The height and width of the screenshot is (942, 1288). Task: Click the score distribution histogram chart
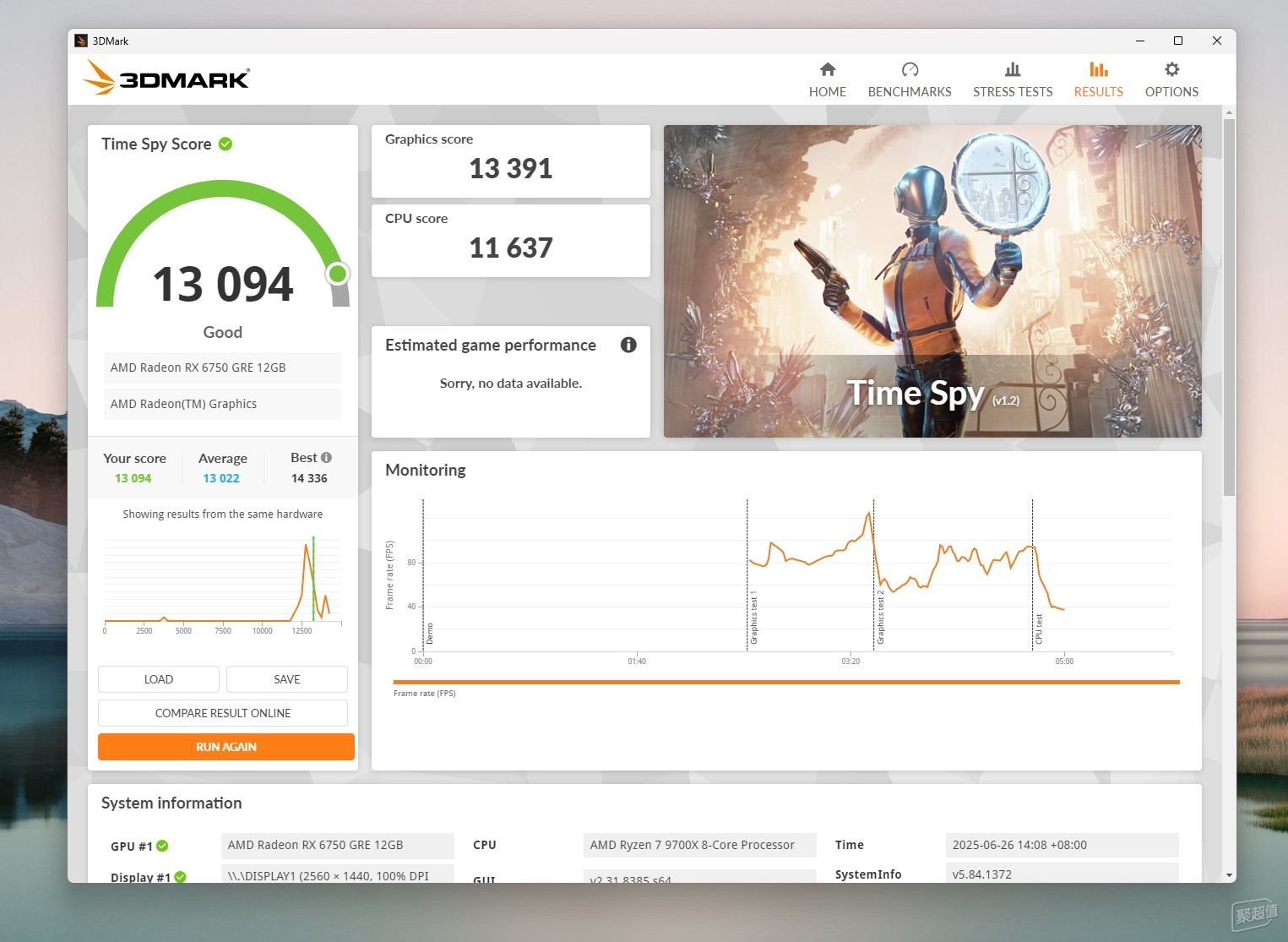[x=223, y=583]
